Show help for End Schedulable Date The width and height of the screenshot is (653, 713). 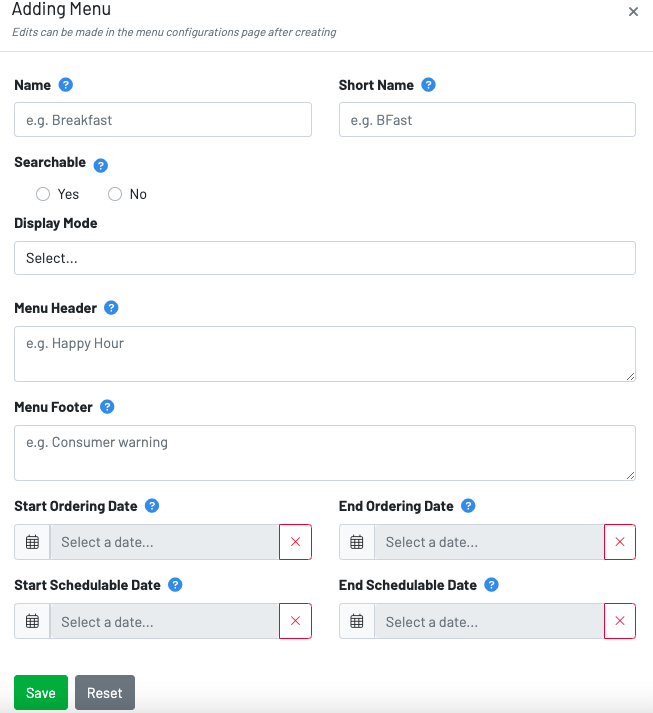491,585
